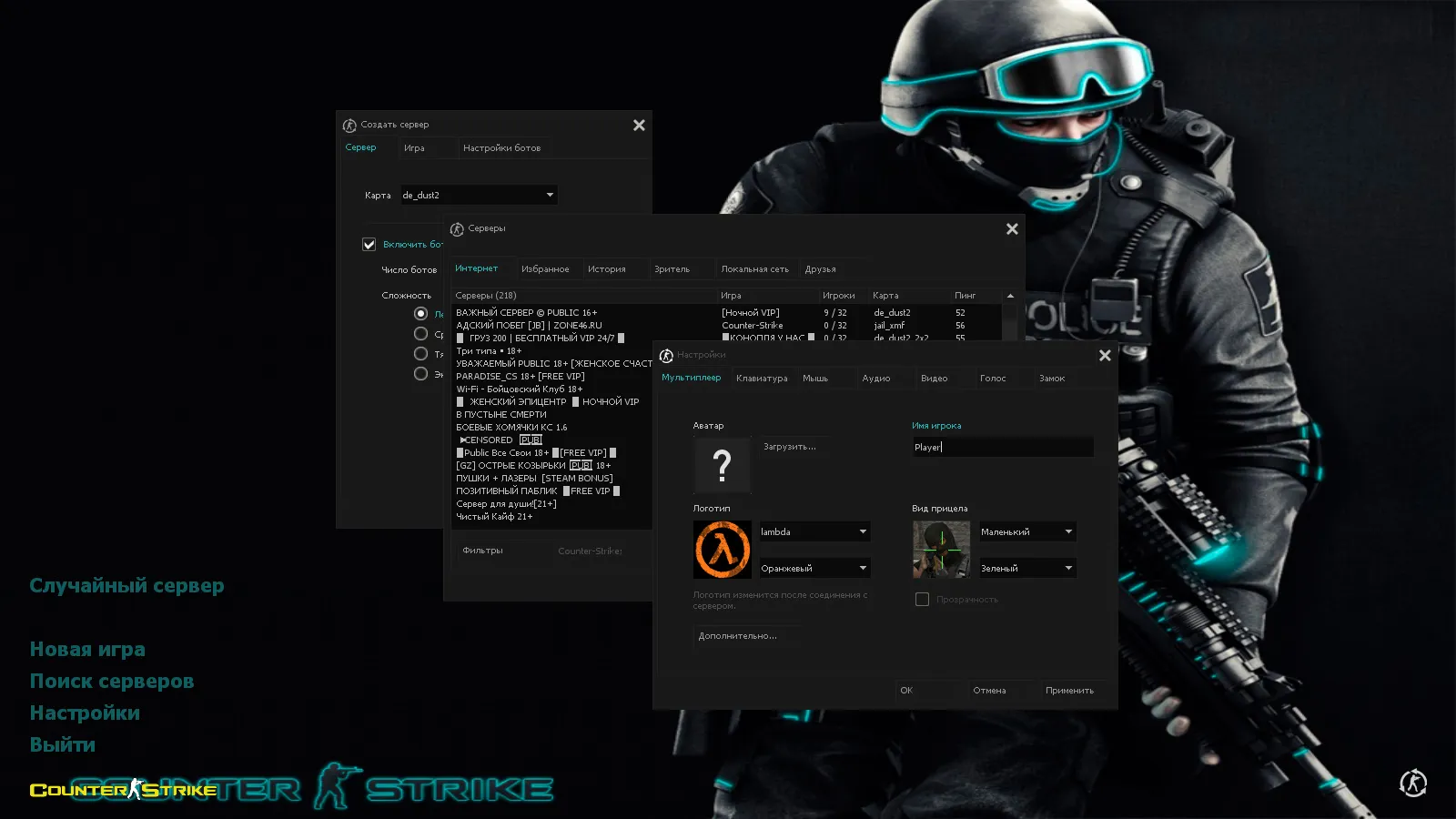
Task: Click the Серверы window title icon
Action: point(457,229)
